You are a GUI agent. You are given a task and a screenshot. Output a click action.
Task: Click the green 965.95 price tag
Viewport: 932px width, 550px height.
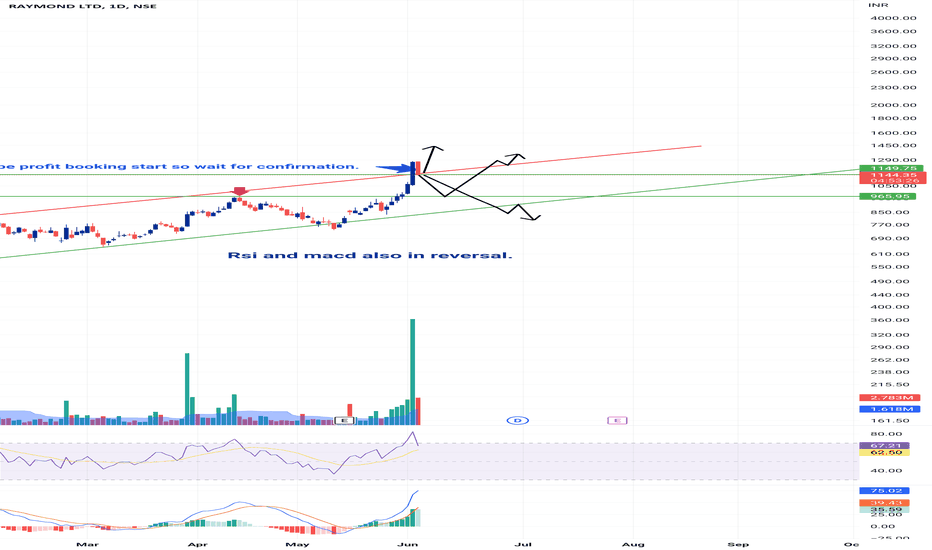coord(887,196)
